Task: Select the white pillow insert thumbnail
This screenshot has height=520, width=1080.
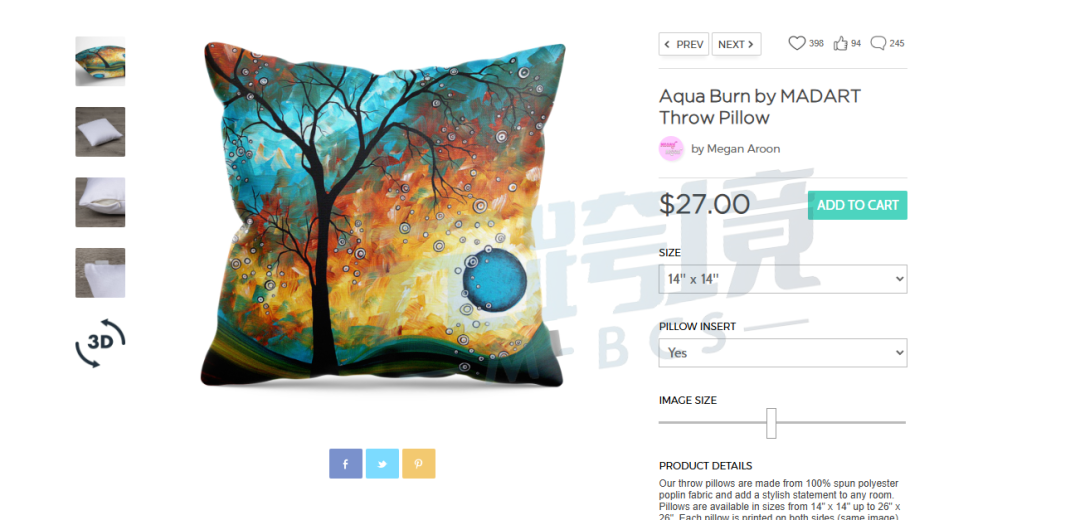Action: tap(101, 132)
